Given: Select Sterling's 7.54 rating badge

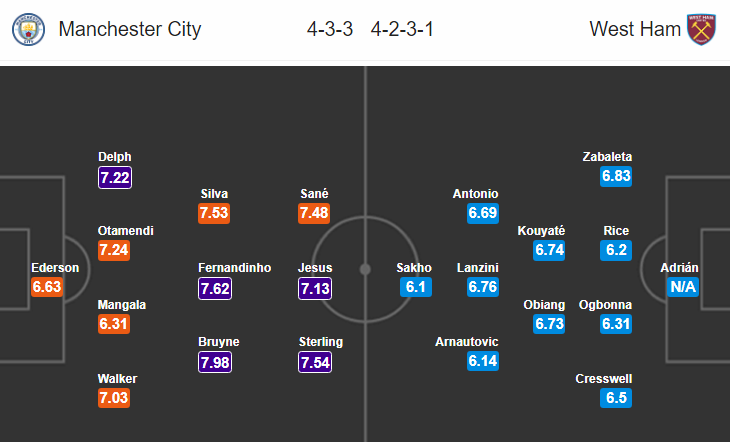Looking at the screenshot, I should coord(315,362).
